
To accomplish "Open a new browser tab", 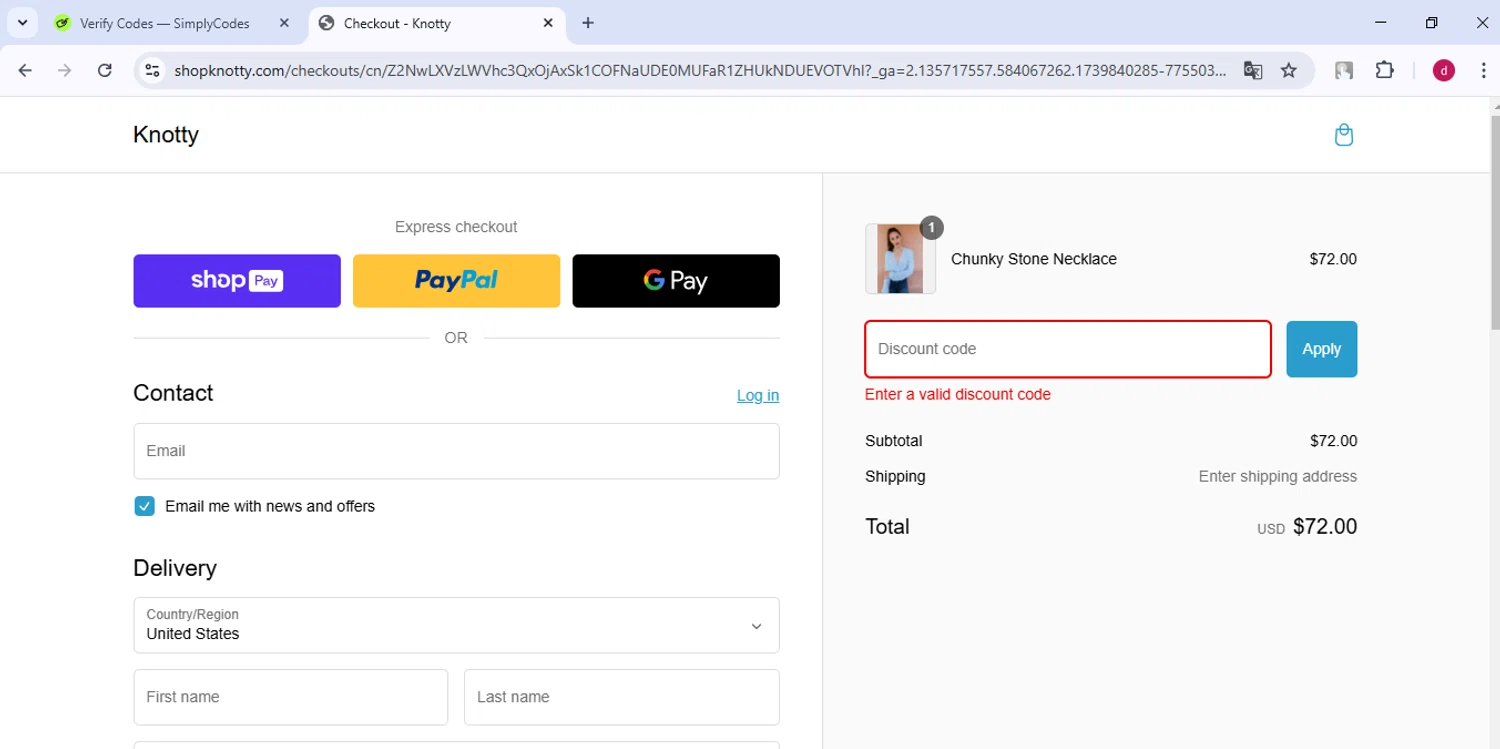I will click(588, 23).
